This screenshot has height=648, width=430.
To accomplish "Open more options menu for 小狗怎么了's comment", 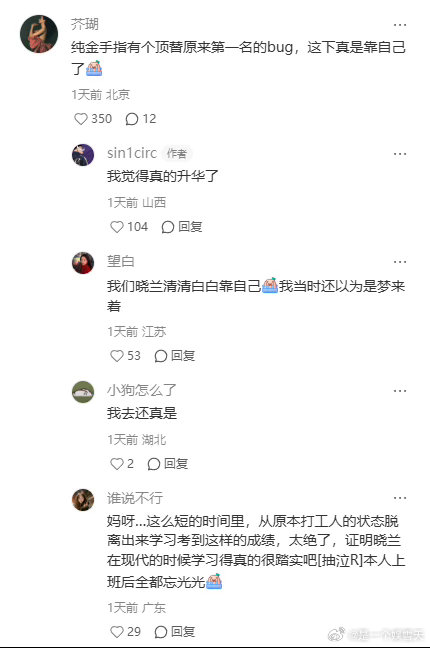I will 400,391.
